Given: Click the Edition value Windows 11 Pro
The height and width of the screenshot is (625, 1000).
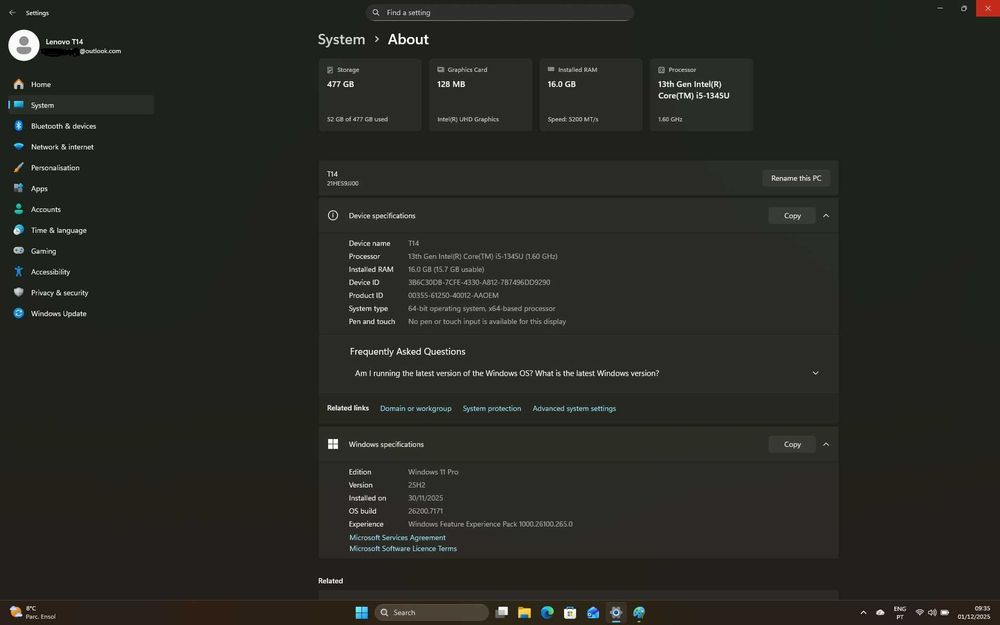Looking at the screenshot, I should coord(433,472).
